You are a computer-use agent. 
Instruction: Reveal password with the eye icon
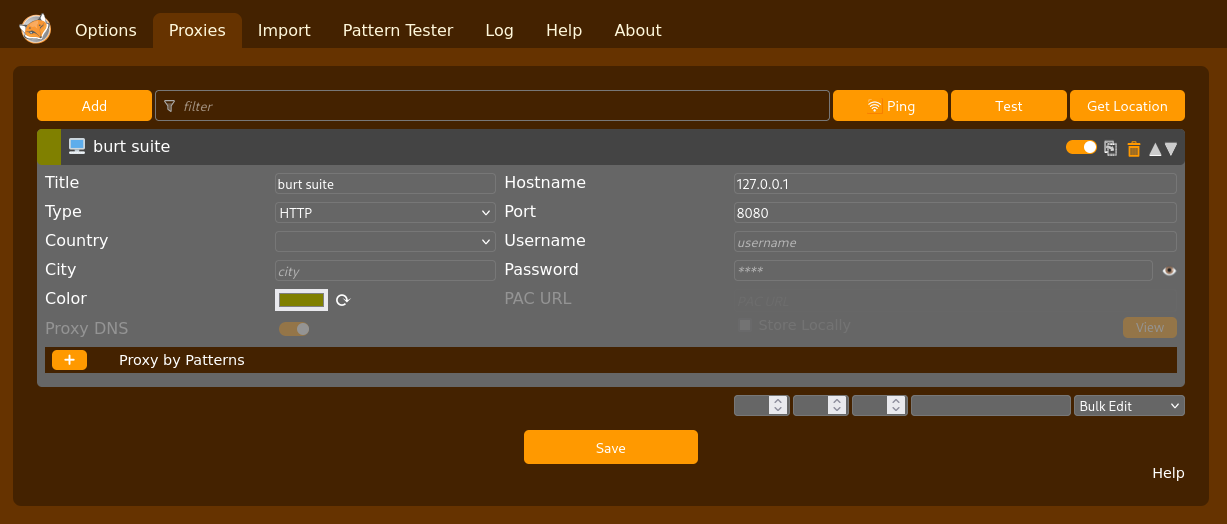pos(1168,271)
